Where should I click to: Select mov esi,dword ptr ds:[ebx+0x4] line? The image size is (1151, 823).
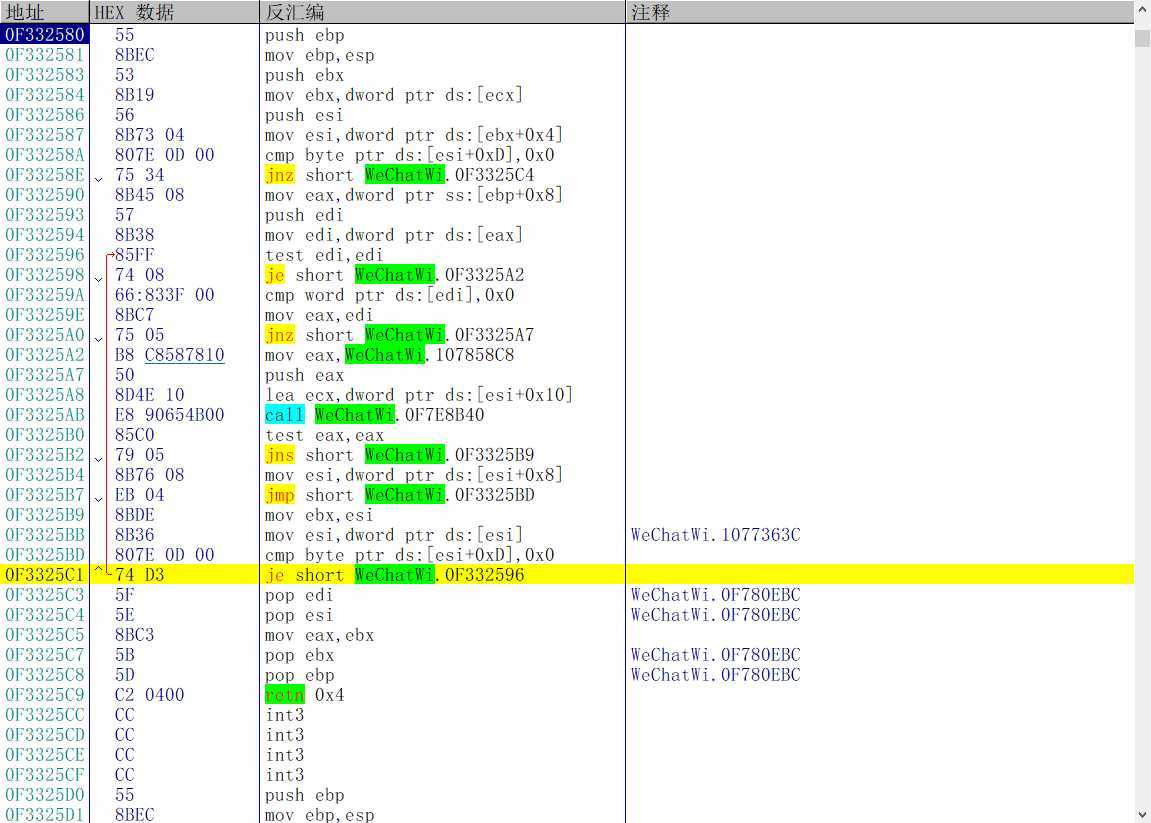[414, 135]
